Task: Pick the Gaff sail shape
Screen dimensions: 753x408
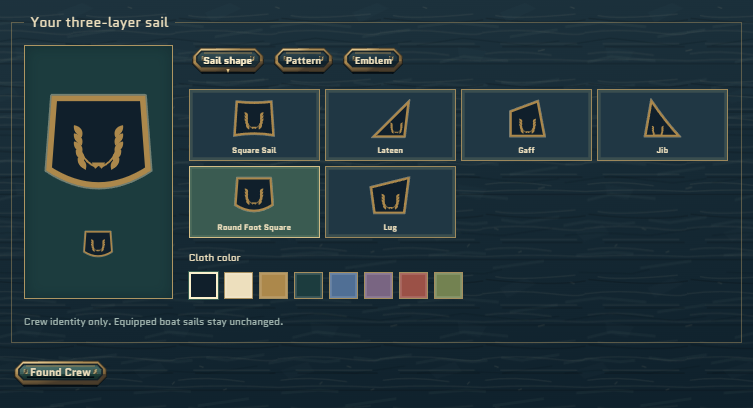Action: [x=526, y=125]
